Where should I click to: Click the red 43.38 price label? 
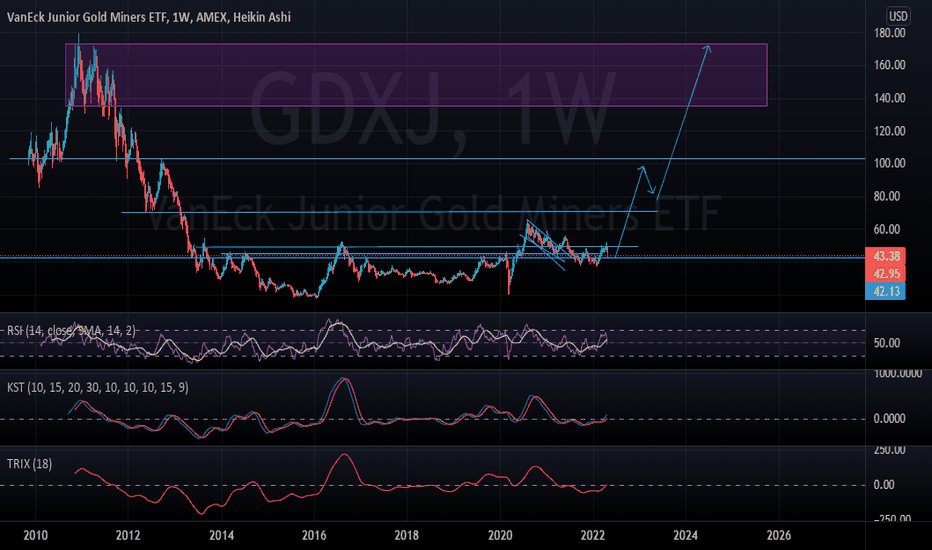[x=886, y=256]
